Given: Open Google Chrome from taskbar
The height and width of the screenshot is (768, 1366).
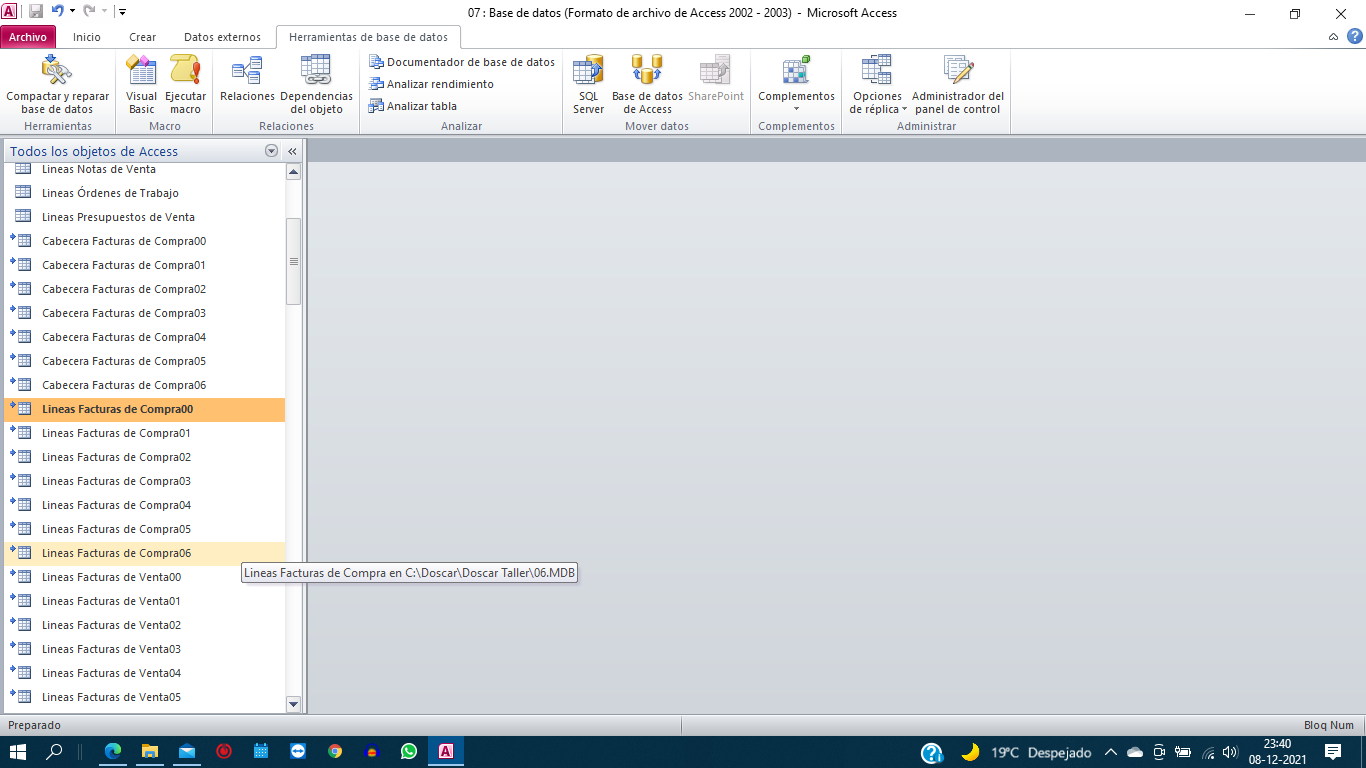Looking at the screenshot, I should tap(335, 751).
